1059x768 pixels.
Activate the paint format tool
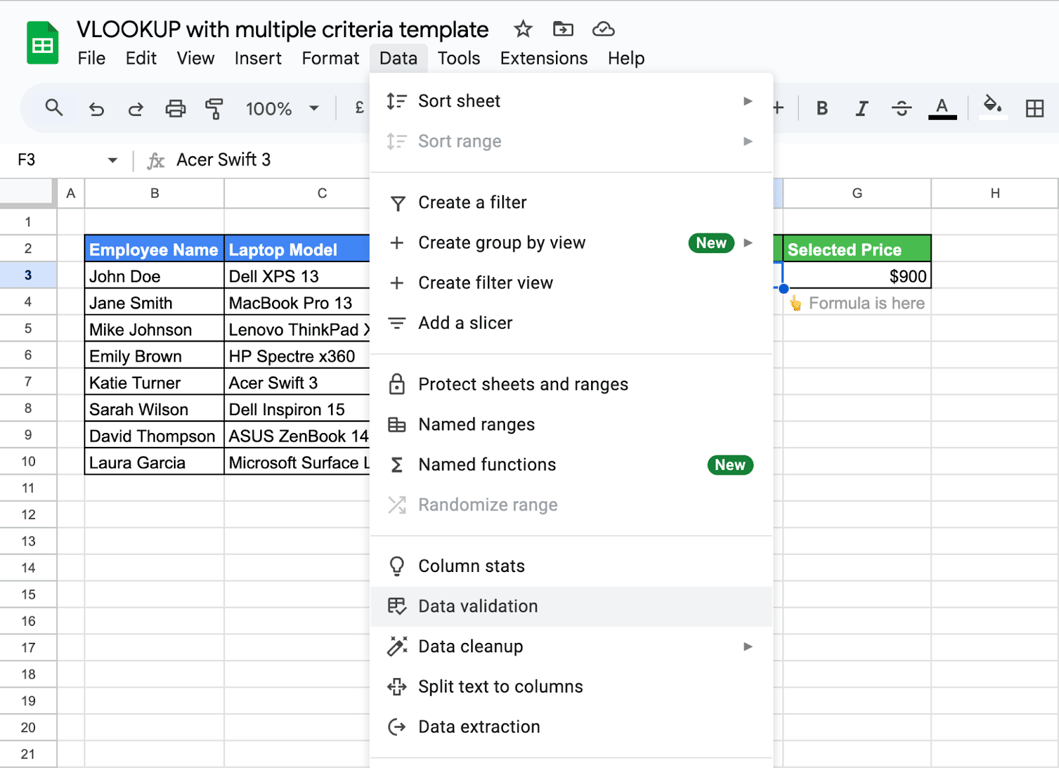(x=214, y=108)
